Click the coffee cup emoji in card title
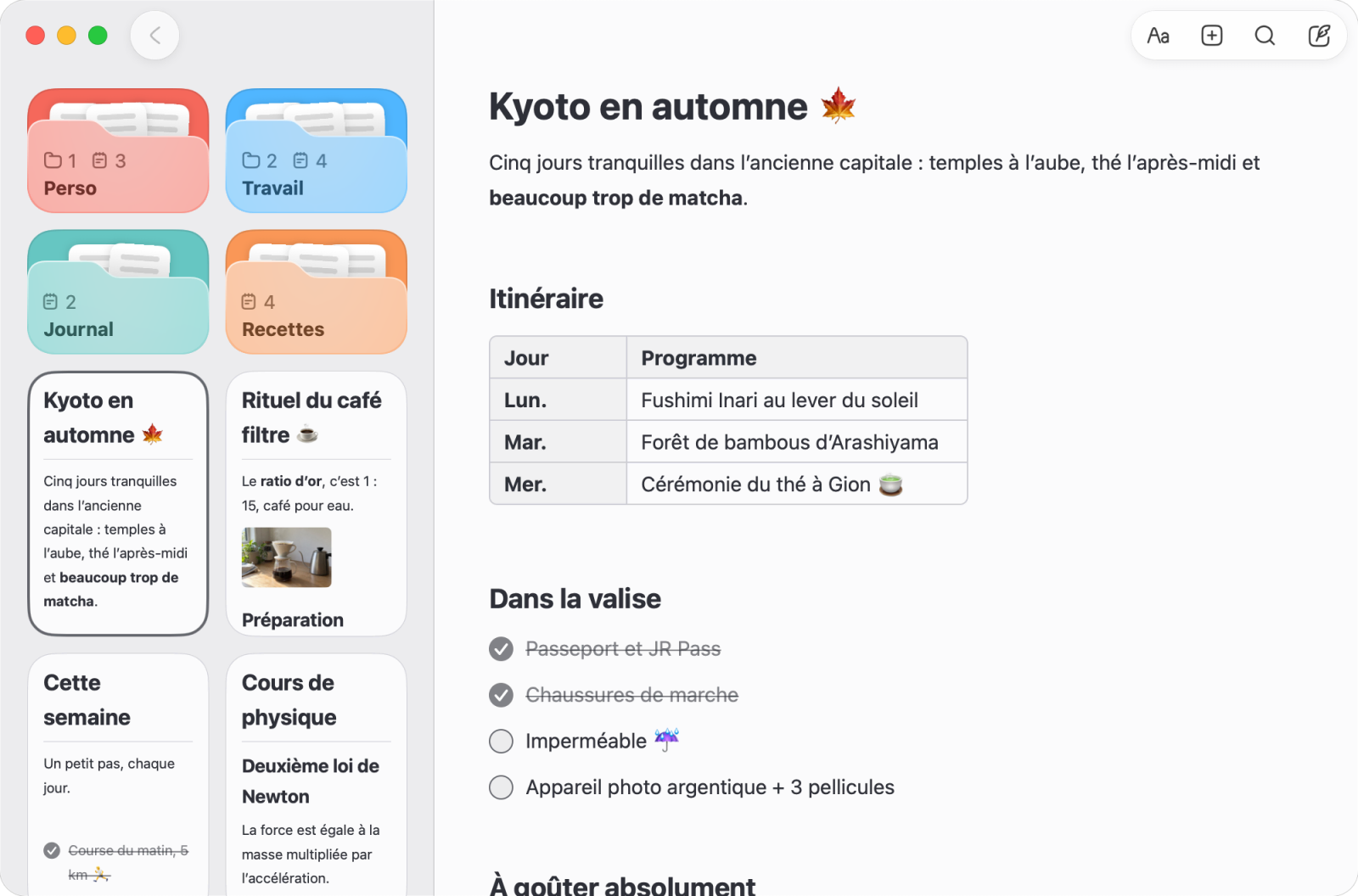Viewport: 1358px width, 896px height. coord(307,434)
